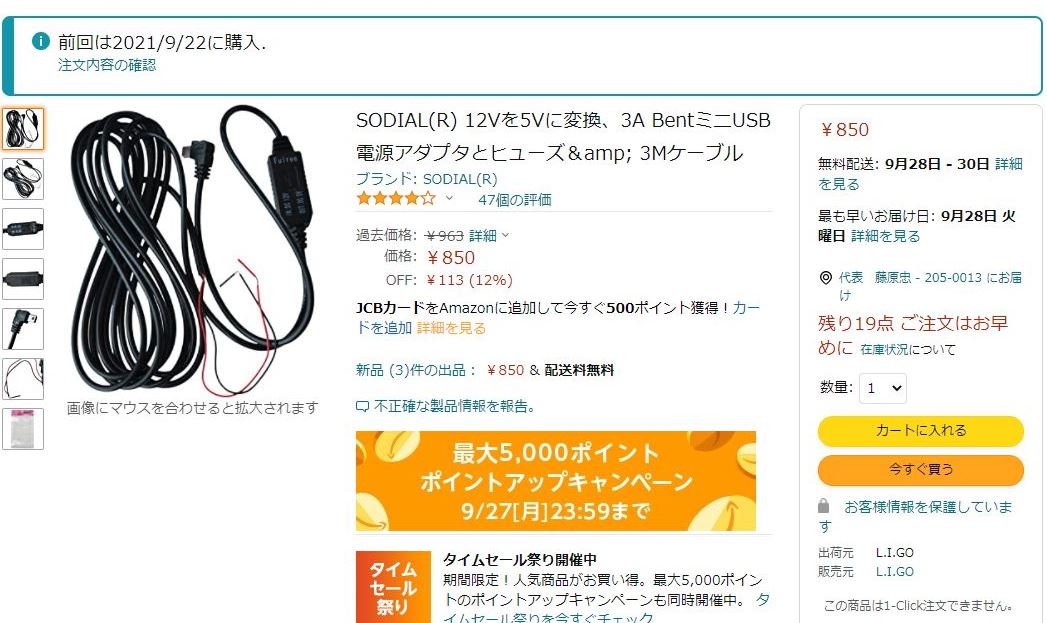Expand the past price 詳細 dropdown

(489, 235)
